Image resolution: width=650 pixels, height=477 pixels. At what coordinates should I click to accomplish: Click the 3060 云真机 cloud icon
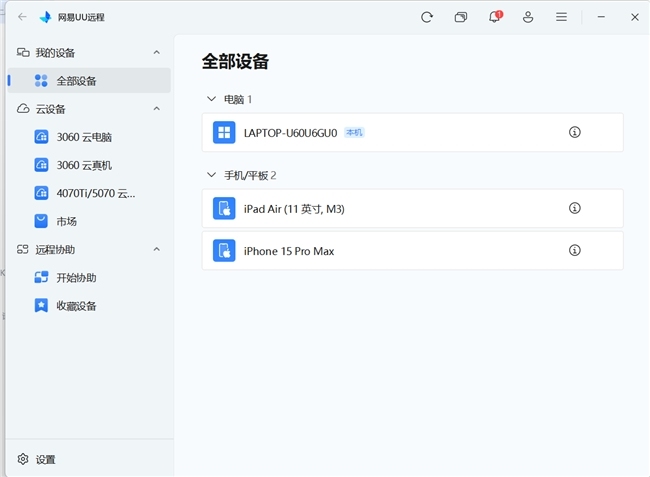41,165
